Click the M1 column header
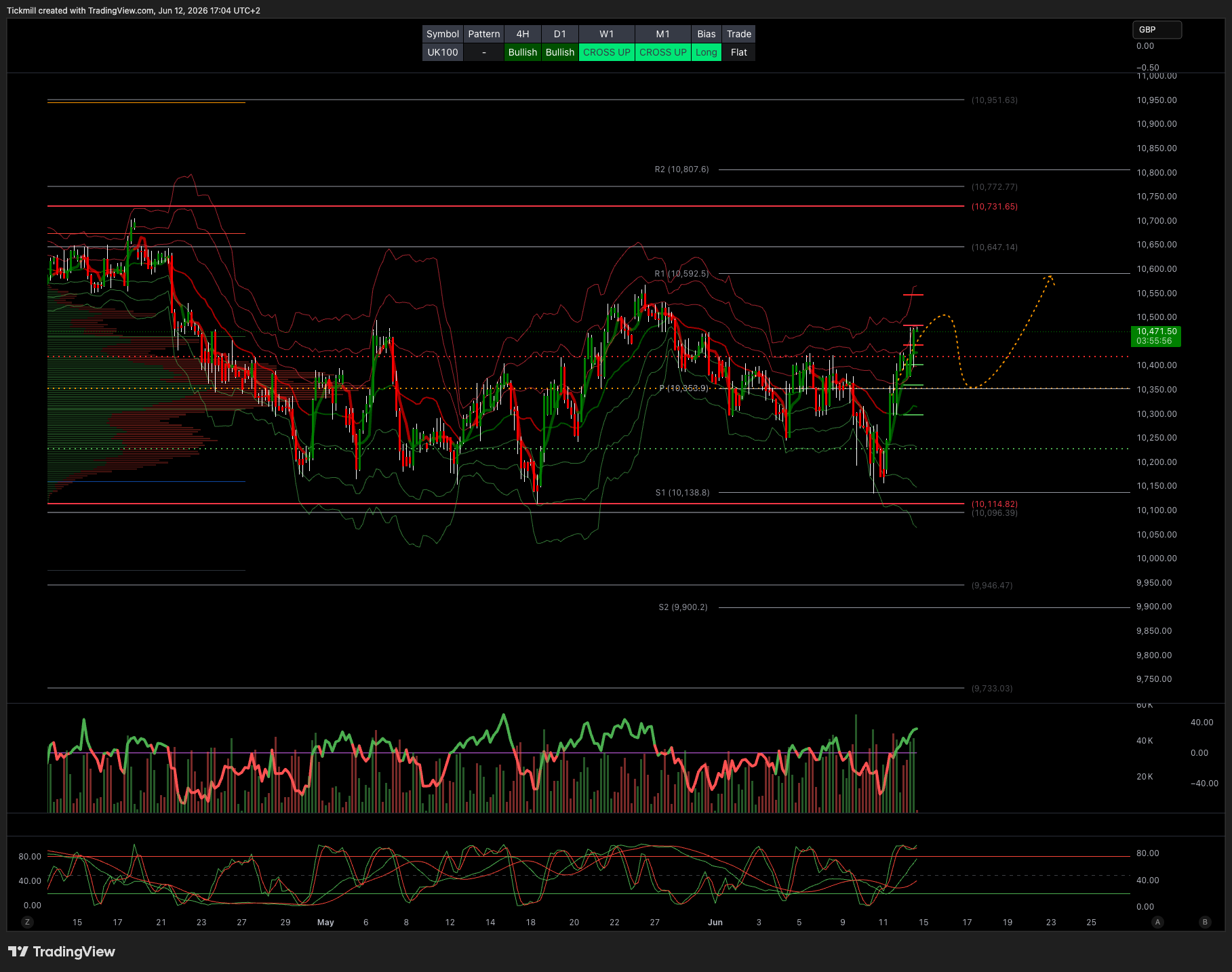Image resolution: width=1232 pixels, height=972 pixels. click(663, 34)
